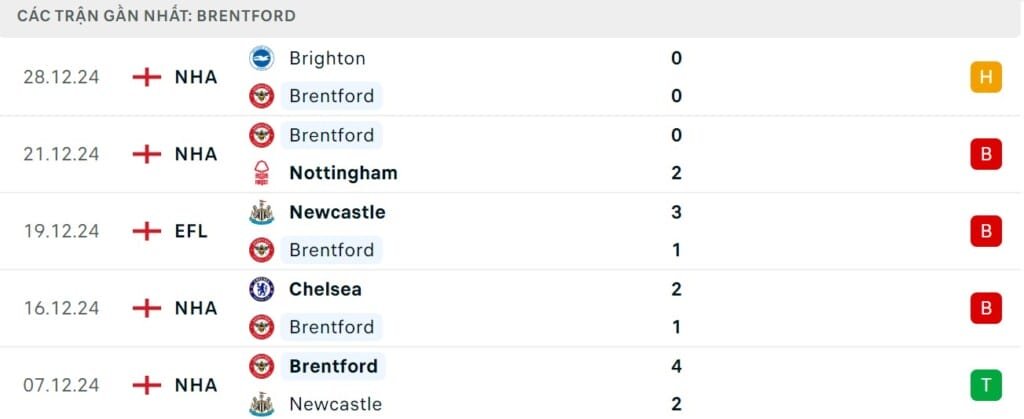Click the Brighton club crest icon
1024x419 pixels.
(261, 58)
